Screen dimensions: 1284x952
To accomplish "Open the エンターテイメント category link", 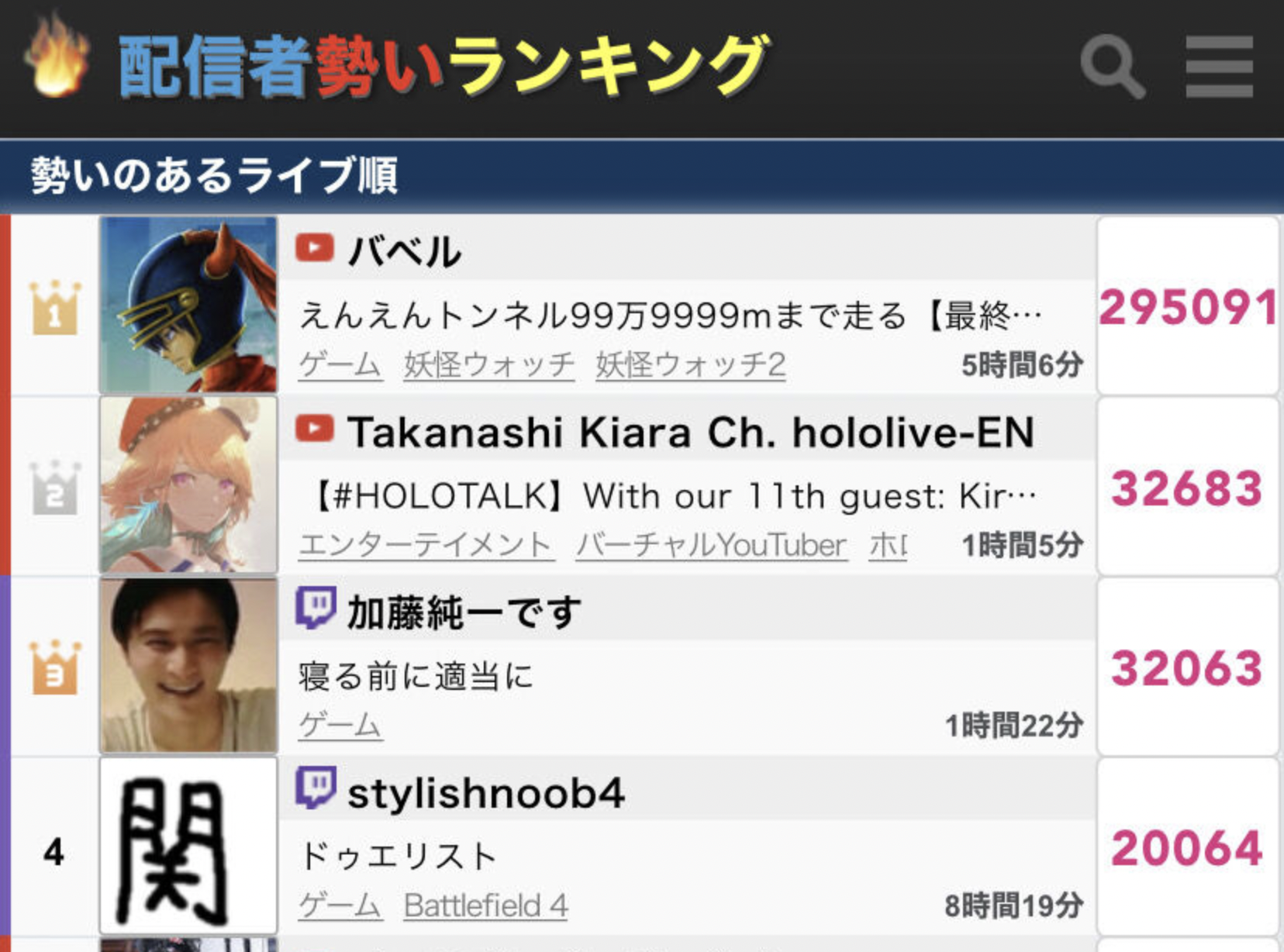I will (426, 545).
